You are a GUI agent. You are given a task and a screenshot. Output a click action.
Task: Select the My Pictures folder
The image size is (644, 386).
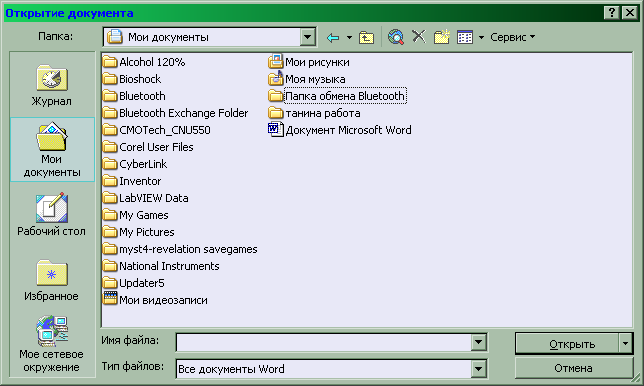[x=139, y=232]
